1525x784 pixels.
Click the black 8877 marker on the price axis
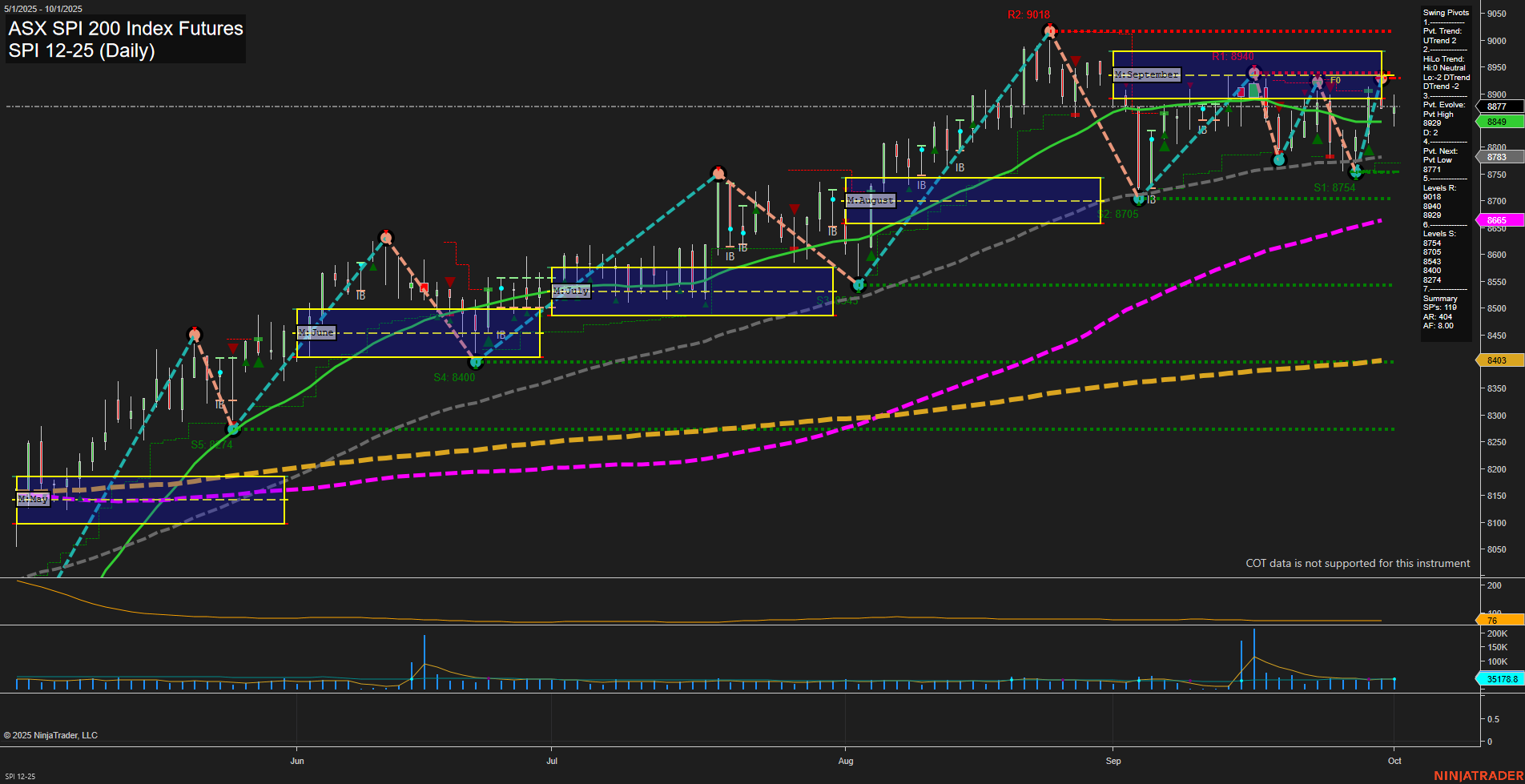point(1495,107)
